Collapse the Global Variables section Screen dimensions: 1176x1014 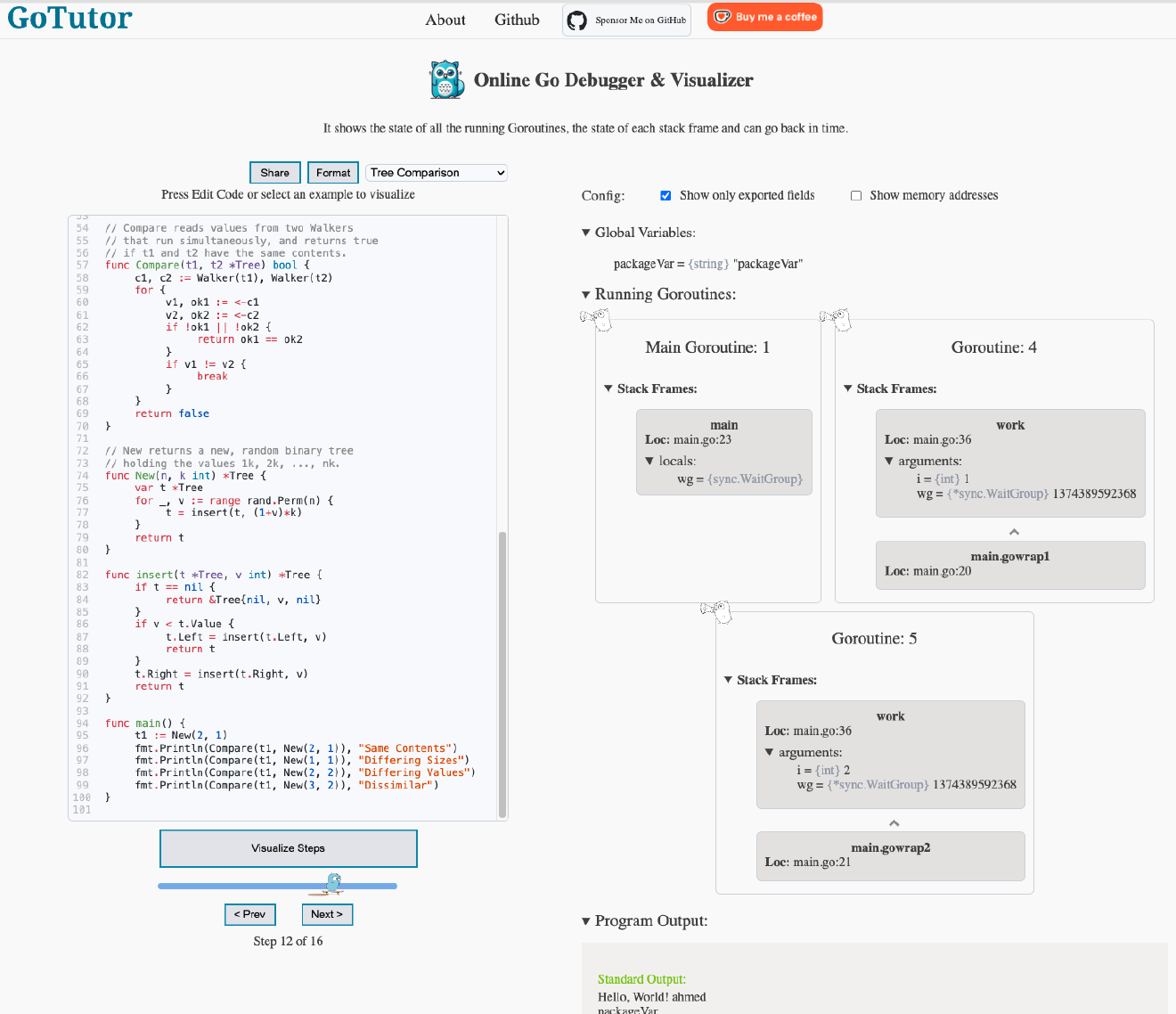(x=585, y=232)
